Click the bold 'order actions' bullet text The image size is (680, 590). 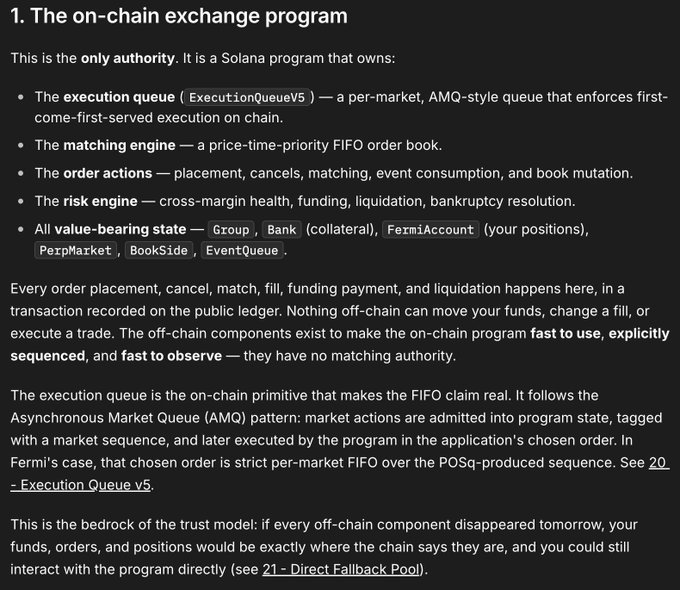[x=108, y=173]
